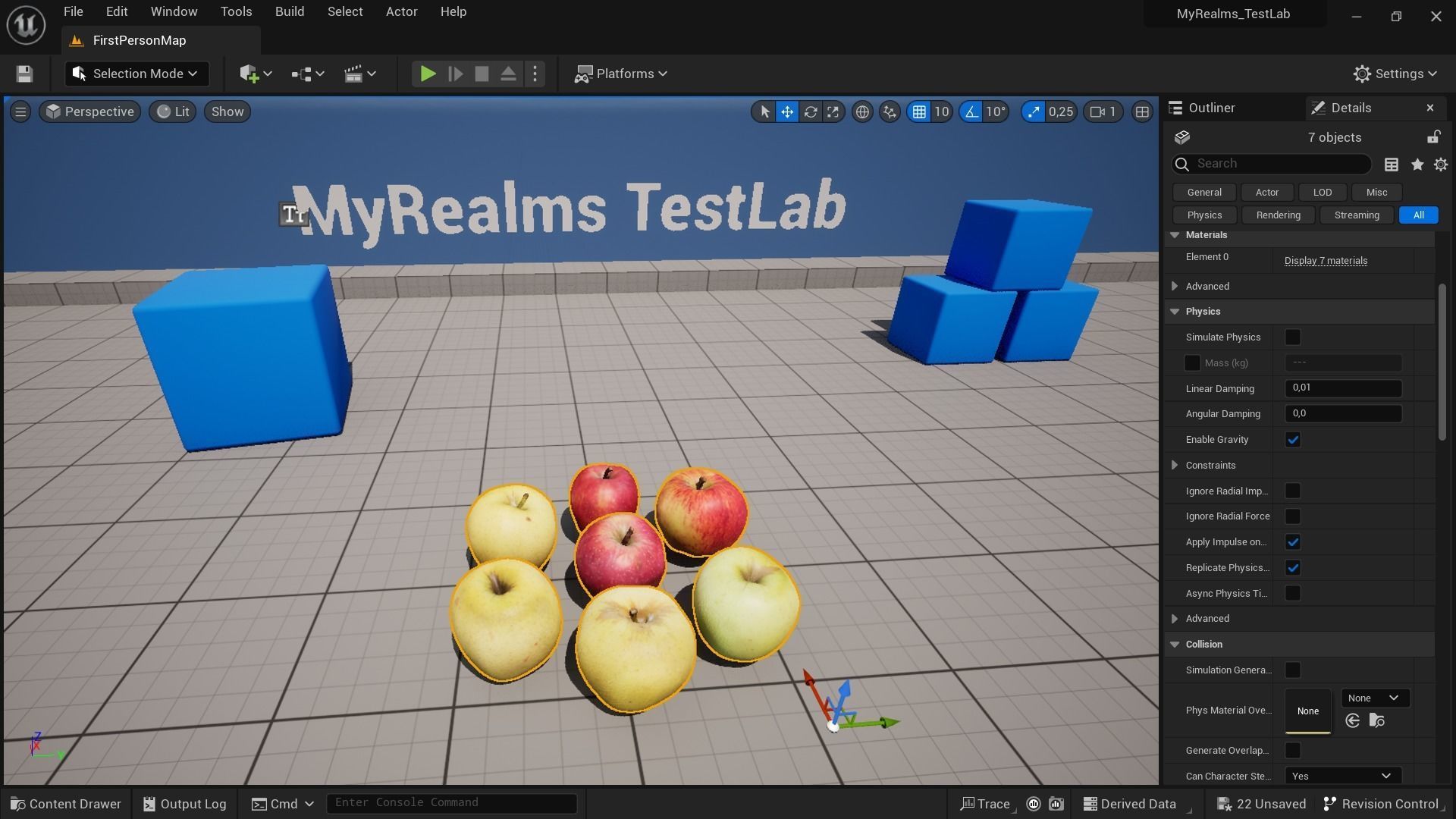Toggle rotation snapping angle icon
This screenshot has width=1456, height=819.
tap(971, 112)
